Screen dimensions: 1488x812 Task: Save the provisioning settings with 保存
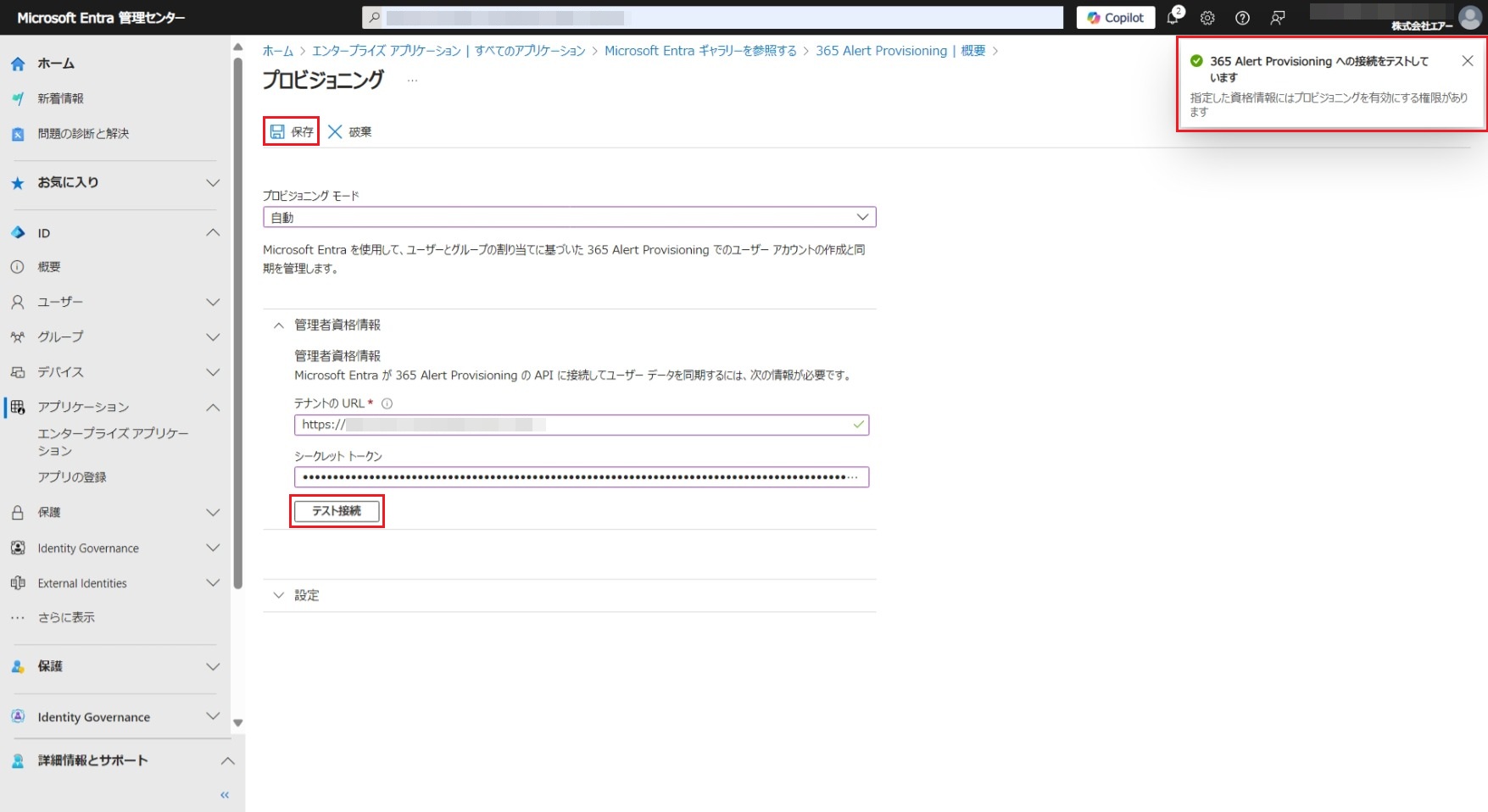pos(291,131)
